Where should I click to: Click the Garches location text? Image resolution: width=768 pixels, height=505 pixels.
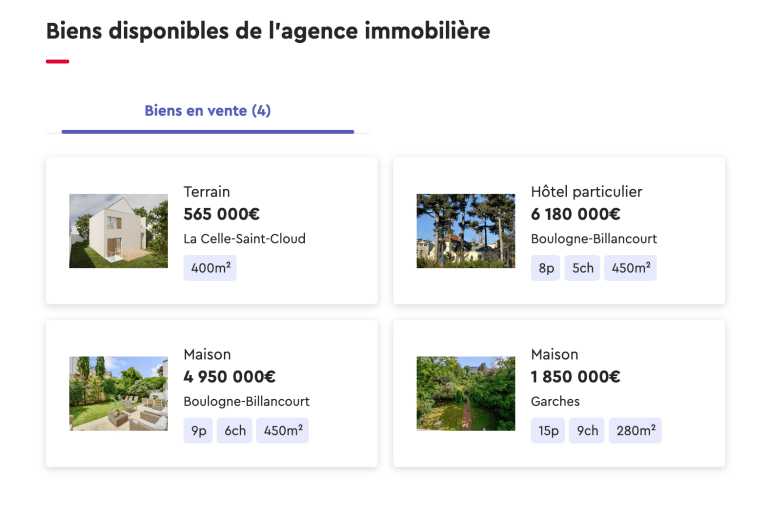point(555,401)
